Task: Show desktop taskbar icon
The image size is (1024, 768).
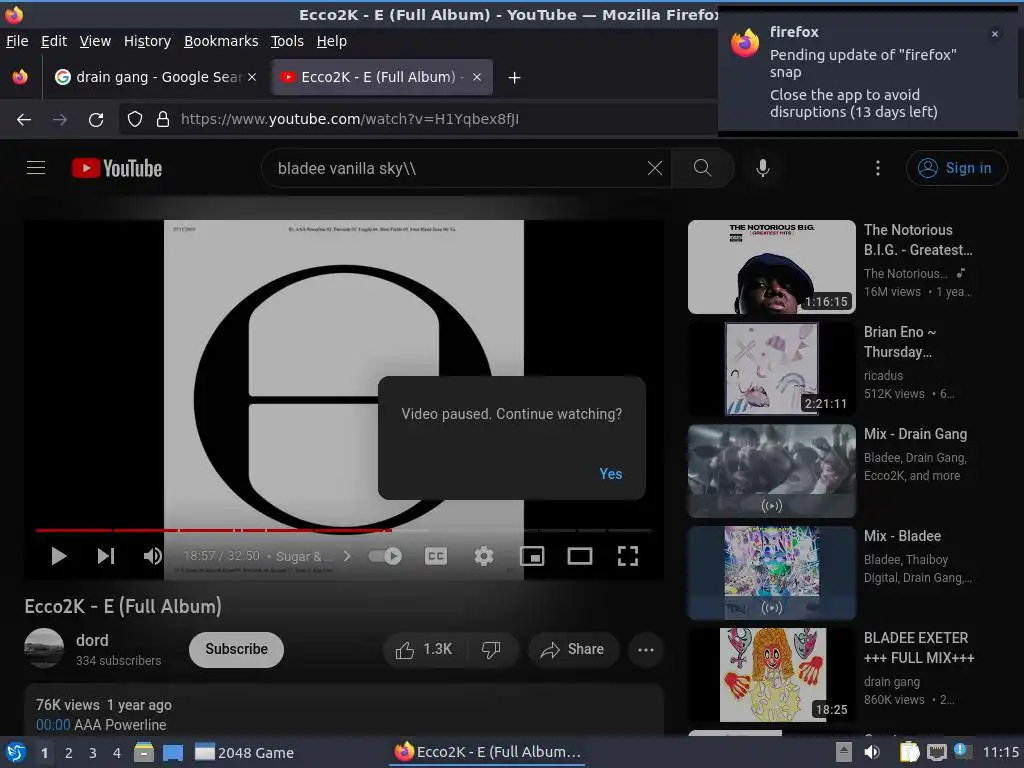Action: 172,752
